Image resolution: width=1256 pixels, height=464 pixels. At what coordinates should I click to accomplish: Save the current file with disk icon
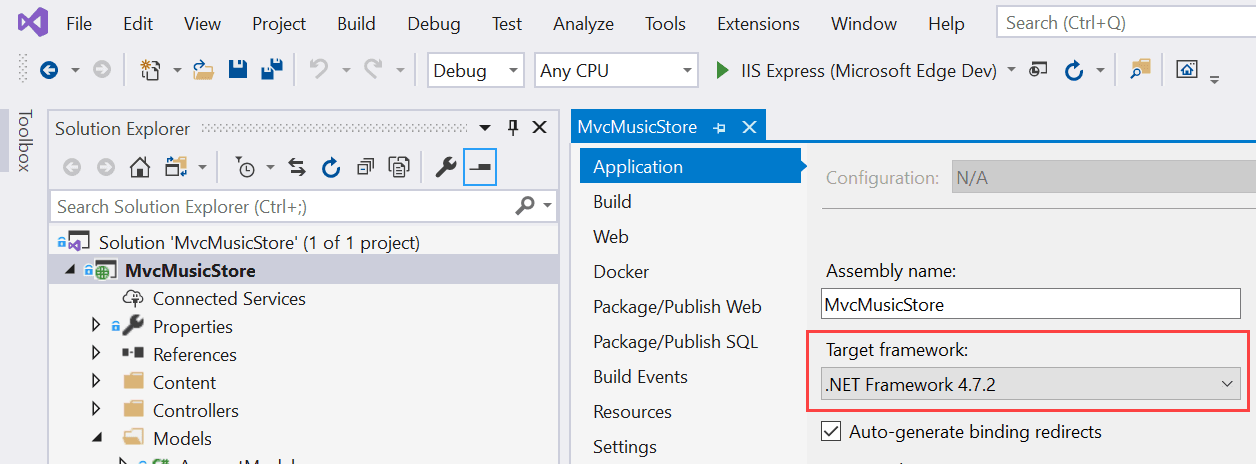[x=238, y=70]
